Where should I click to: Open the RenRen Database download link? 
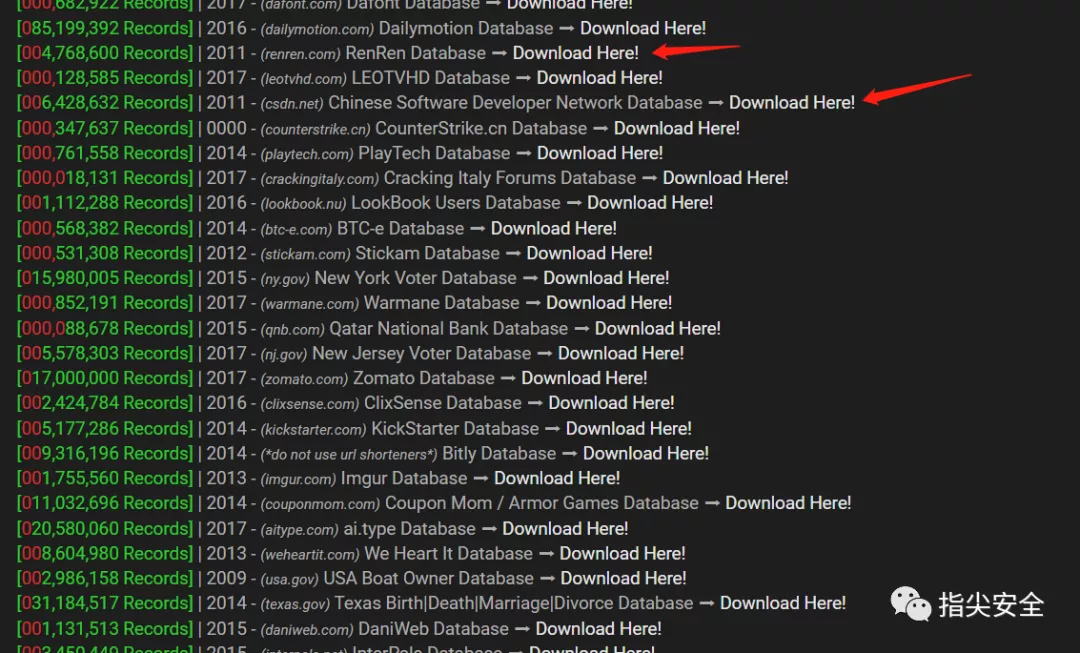[x=576, y=53]
